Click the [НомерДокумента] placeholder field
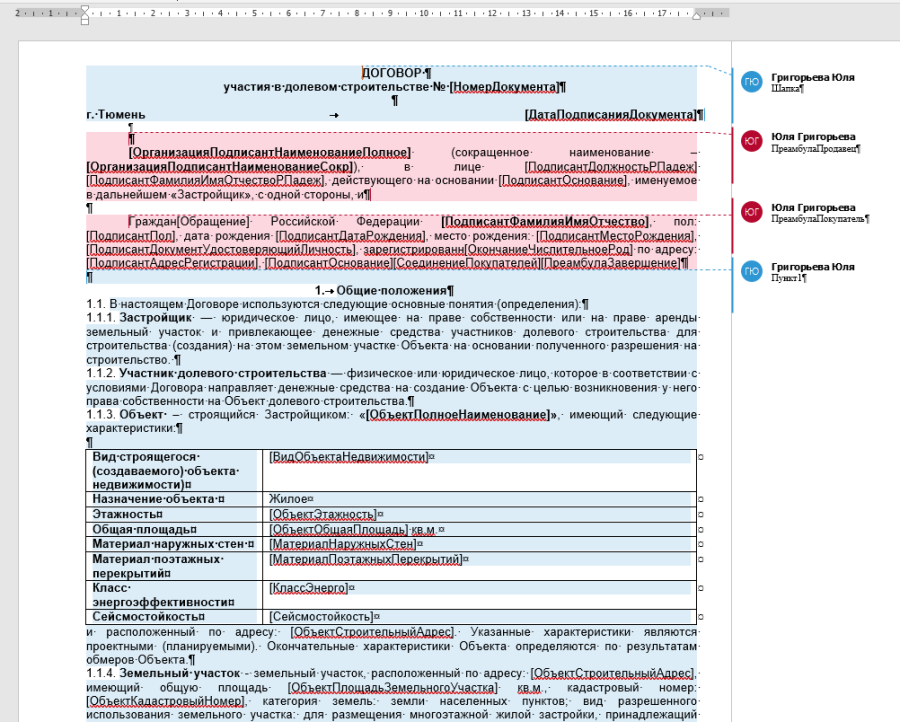 [x=504, y=87]
